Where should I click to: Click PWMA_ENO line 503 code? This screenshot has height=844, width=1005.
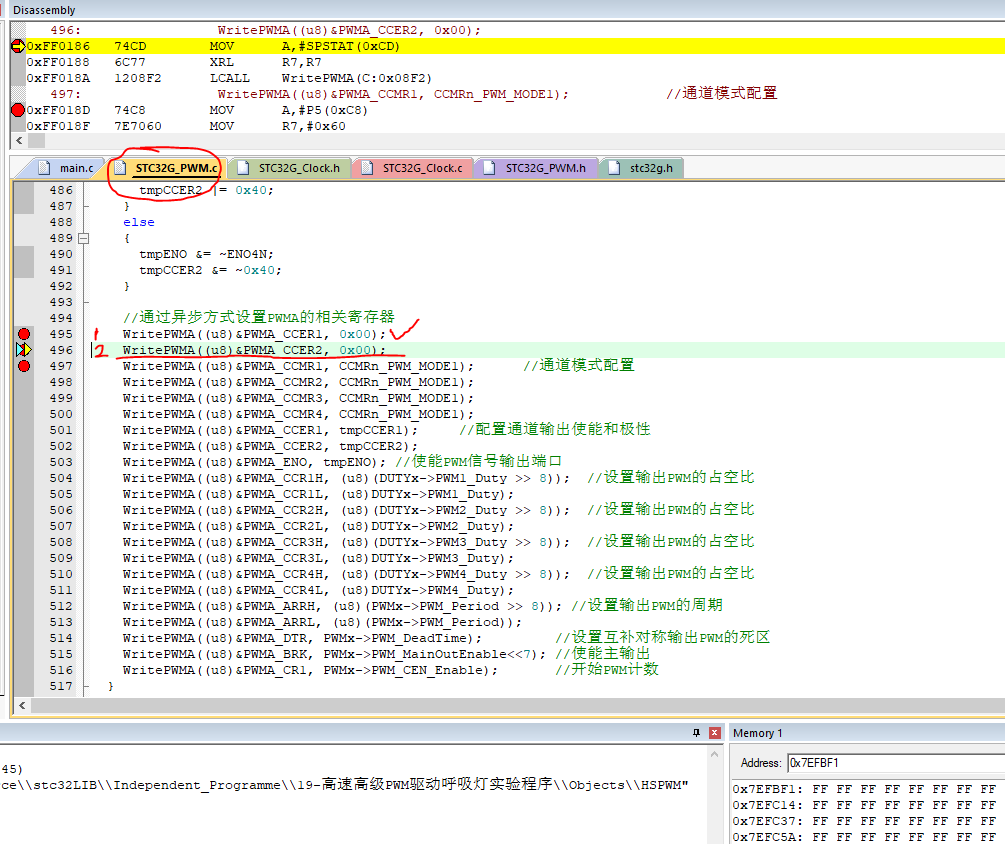click(x=254, y=462)
